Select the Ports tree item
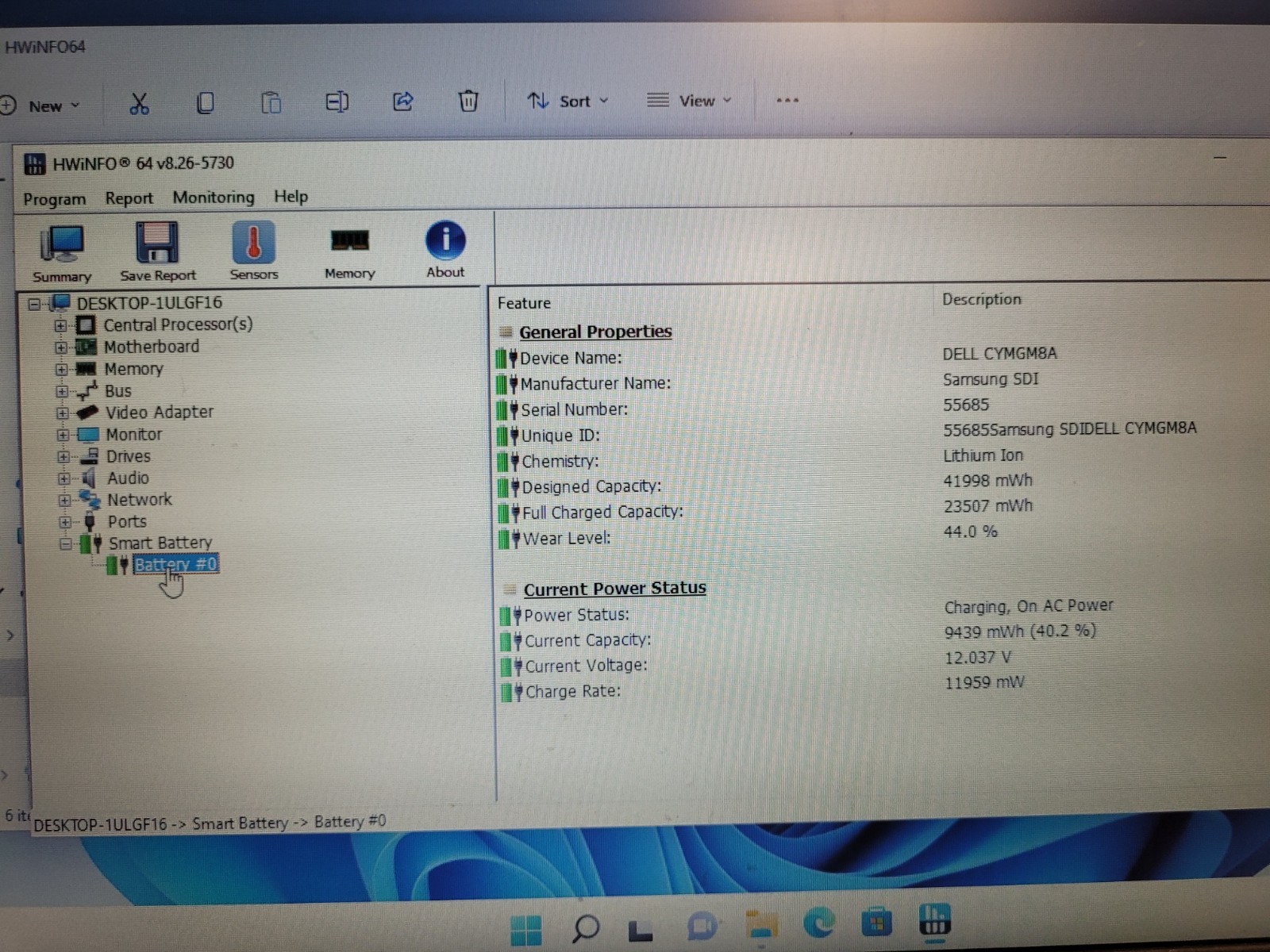 [x=127, y=521]
